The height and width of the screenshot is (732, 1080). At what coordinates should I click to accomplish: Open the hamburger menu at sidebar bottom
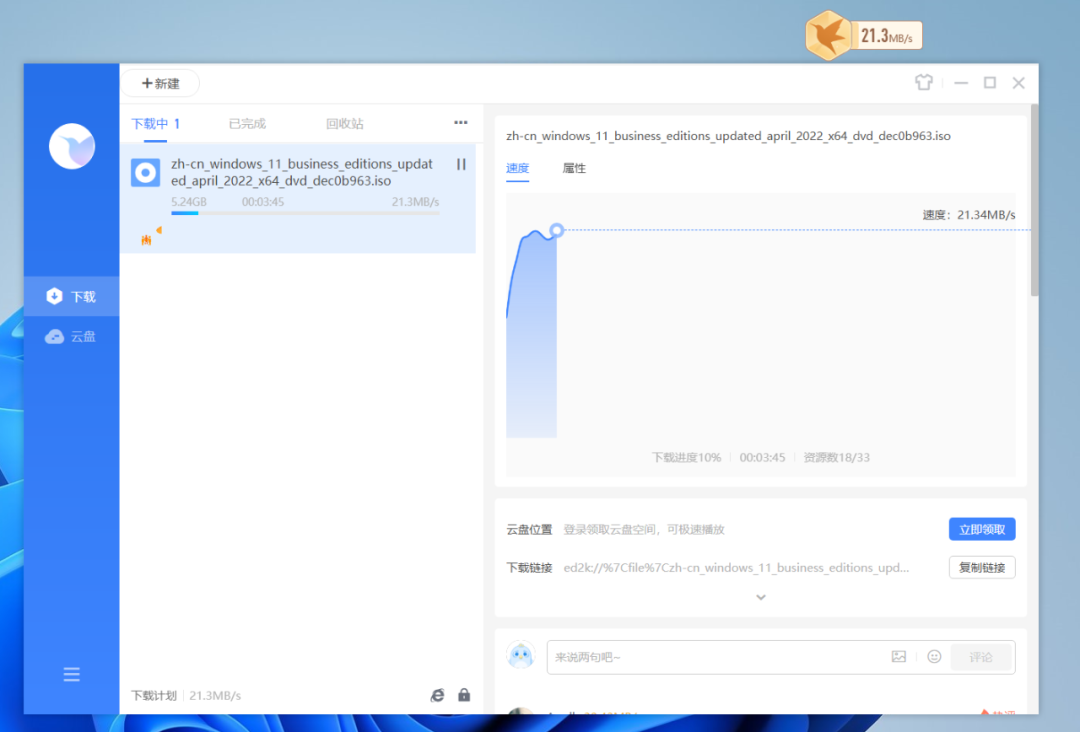click(72, 675)
